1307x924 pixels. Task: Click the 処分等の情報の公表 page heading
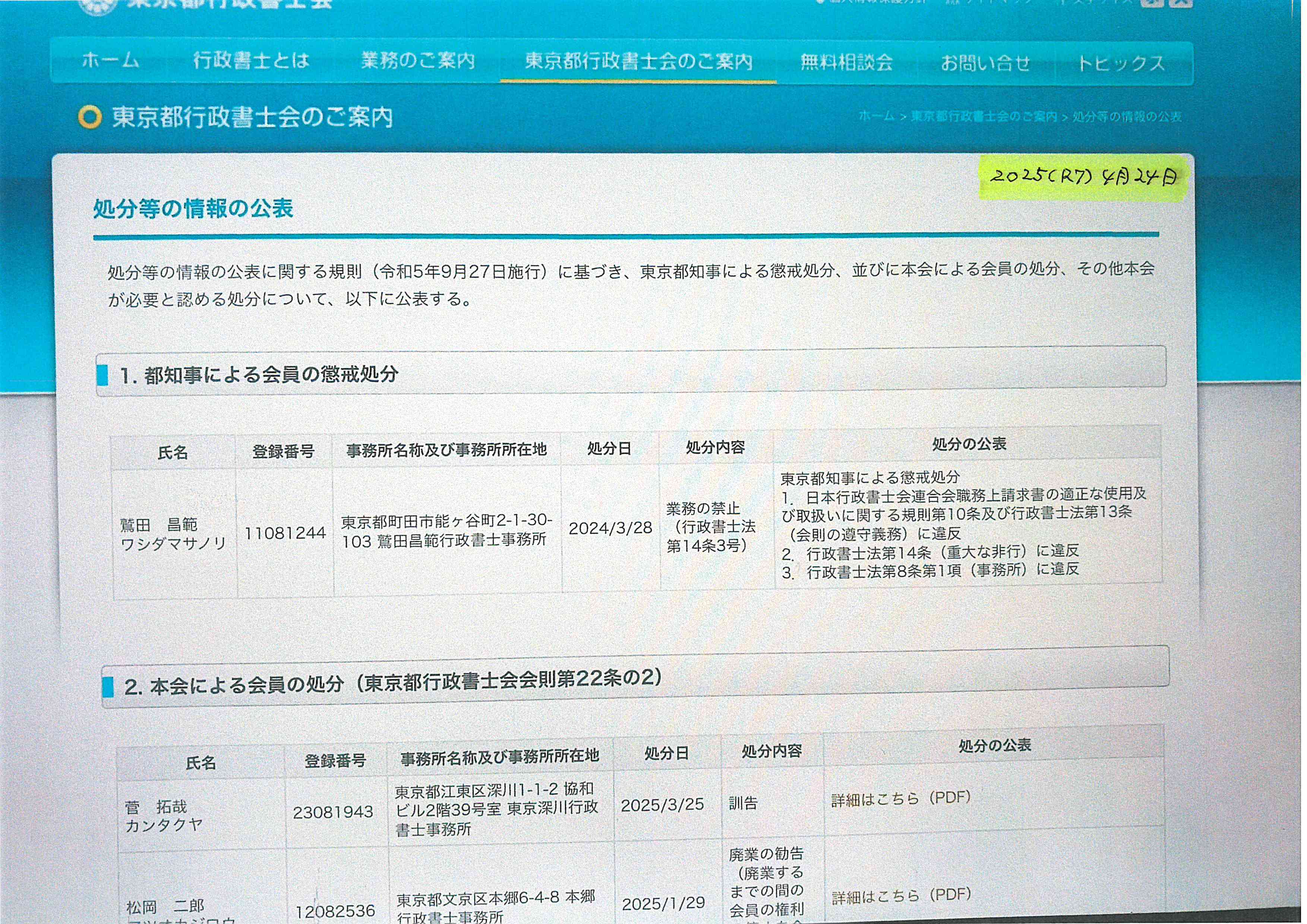point(193,209)
